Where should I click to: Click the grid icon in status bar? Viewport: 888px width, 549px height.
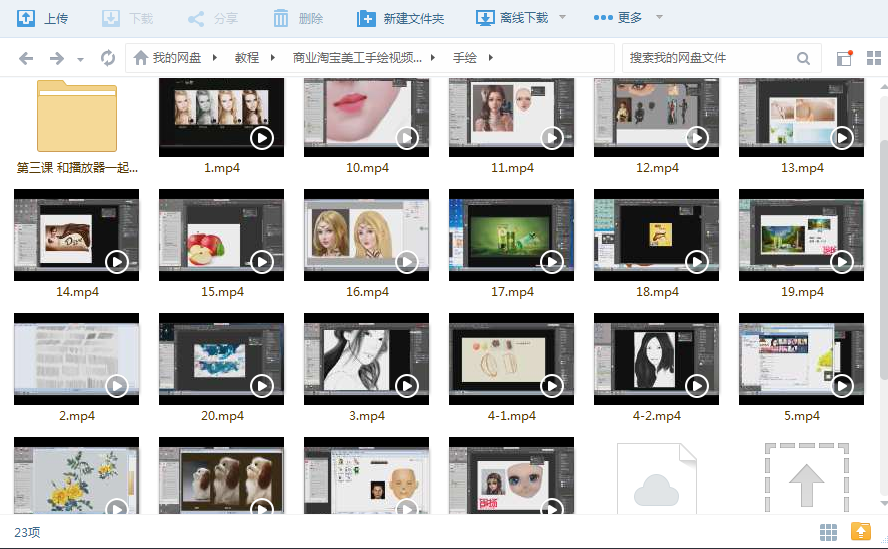click(829, 532)
